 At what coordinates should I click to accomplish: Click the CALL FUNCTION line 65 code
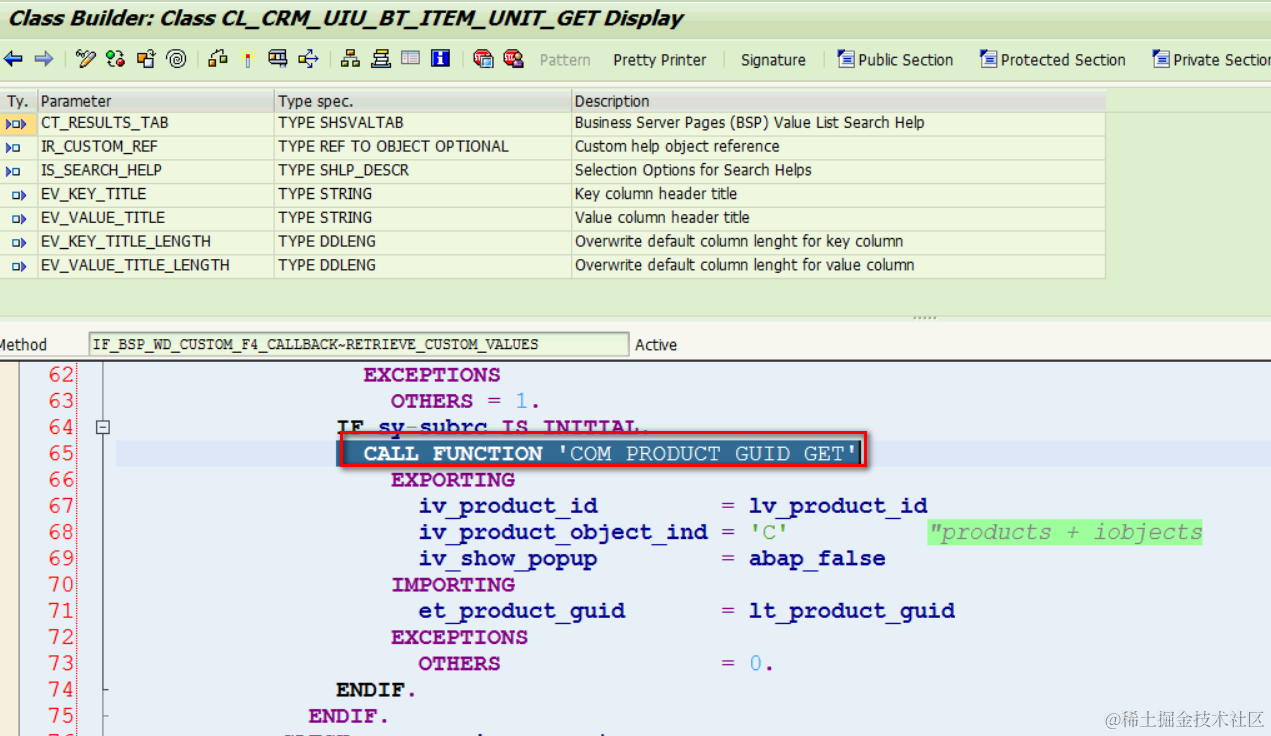[610, 454]
